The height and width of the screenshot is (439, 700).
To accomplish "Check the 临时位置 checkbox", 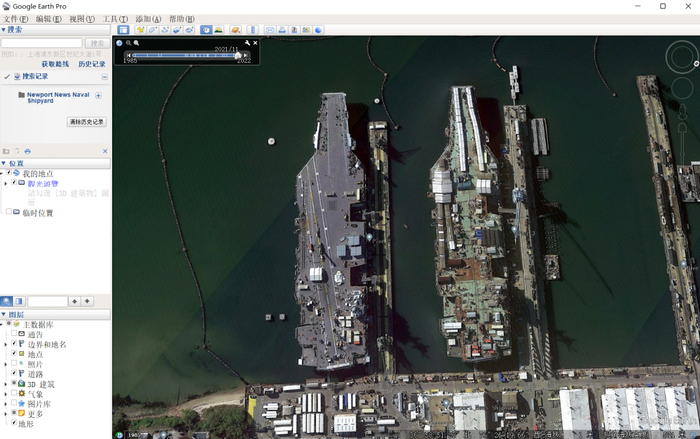I will [x=9, y=212].
